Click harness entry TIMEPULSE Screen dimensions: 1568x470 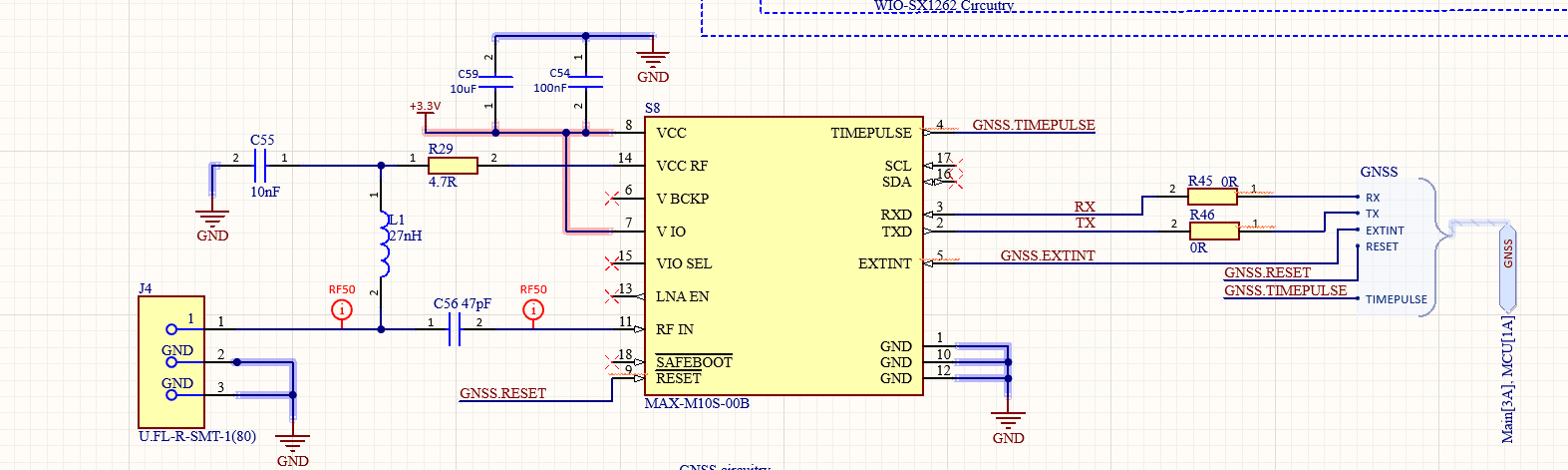[x=1396, y=299]
